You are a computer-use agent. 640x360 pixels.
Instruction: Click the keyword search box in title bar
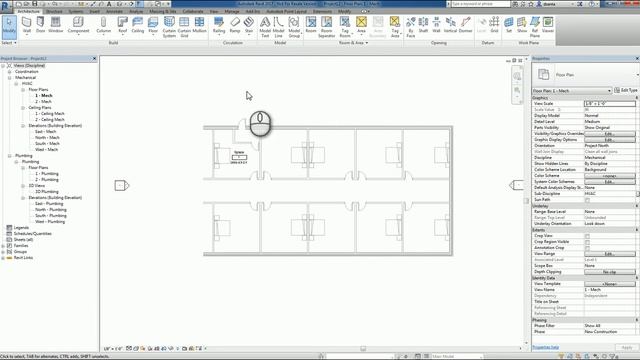pyautogui.click(x=480, y=4)
